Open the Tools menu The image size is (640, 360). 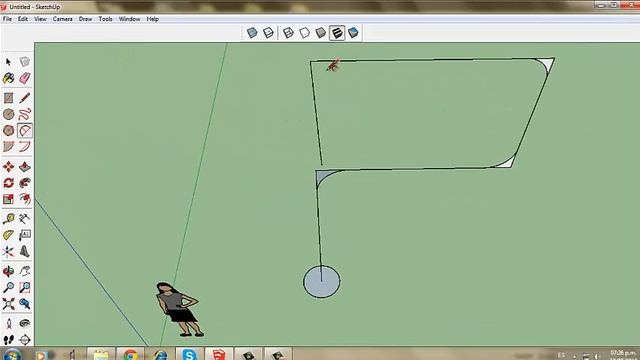[x=105, y=19]
